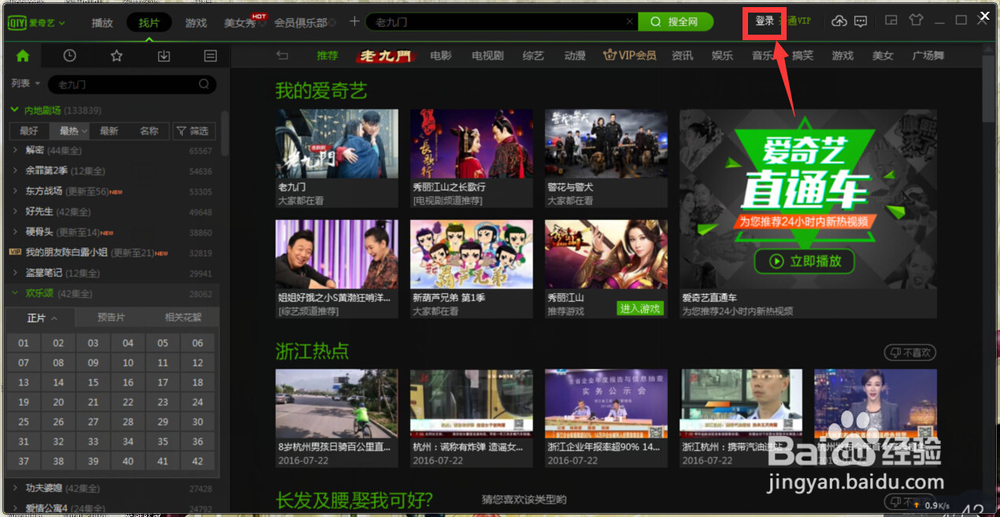Sort list by 最新
The image size is (1000, 517).
[x=109, y=131]
